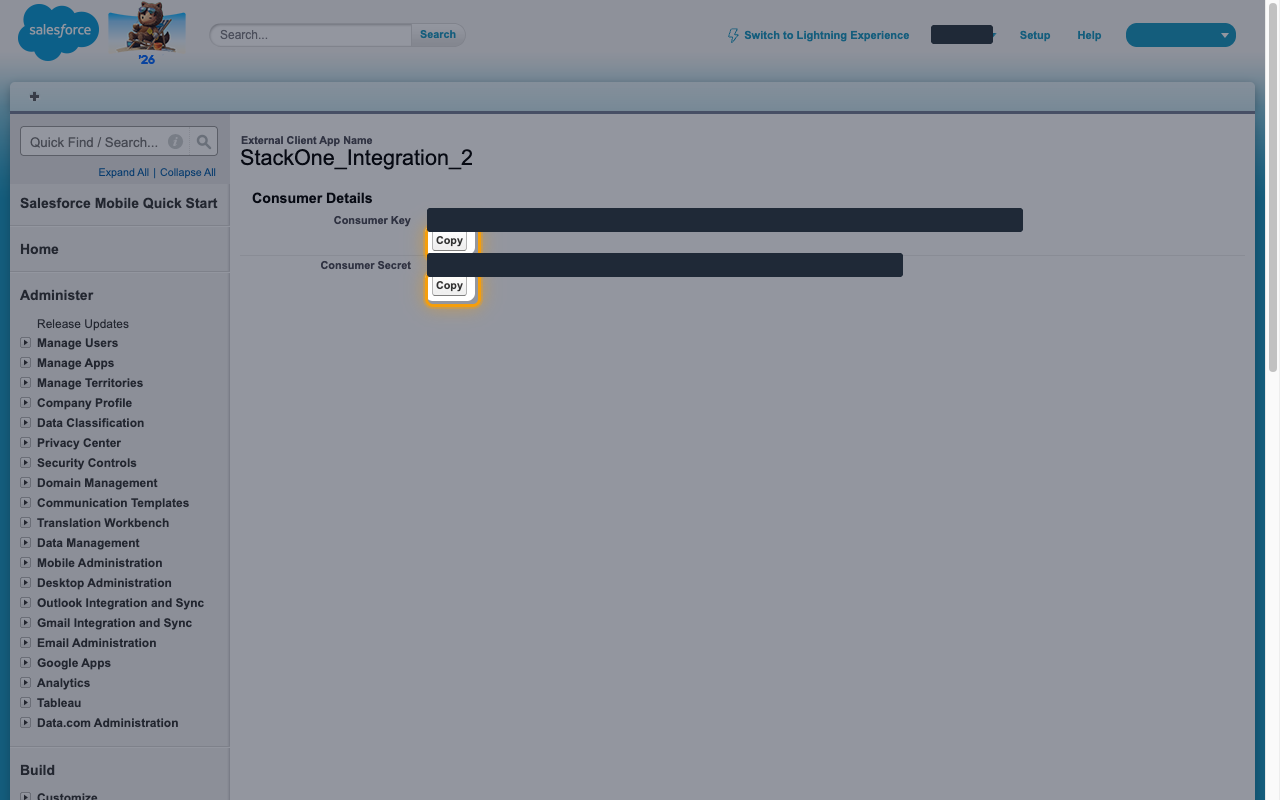Open Gmail Integration and Sync
The height and width of the screenshot is (800, 1280).
[x=114, y=623]
